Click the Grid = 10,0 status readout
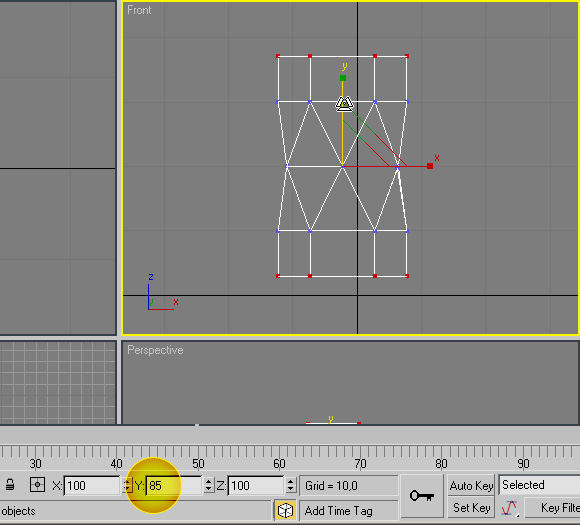The width and height of the screenshot is (580, 525). coord(348,485)
